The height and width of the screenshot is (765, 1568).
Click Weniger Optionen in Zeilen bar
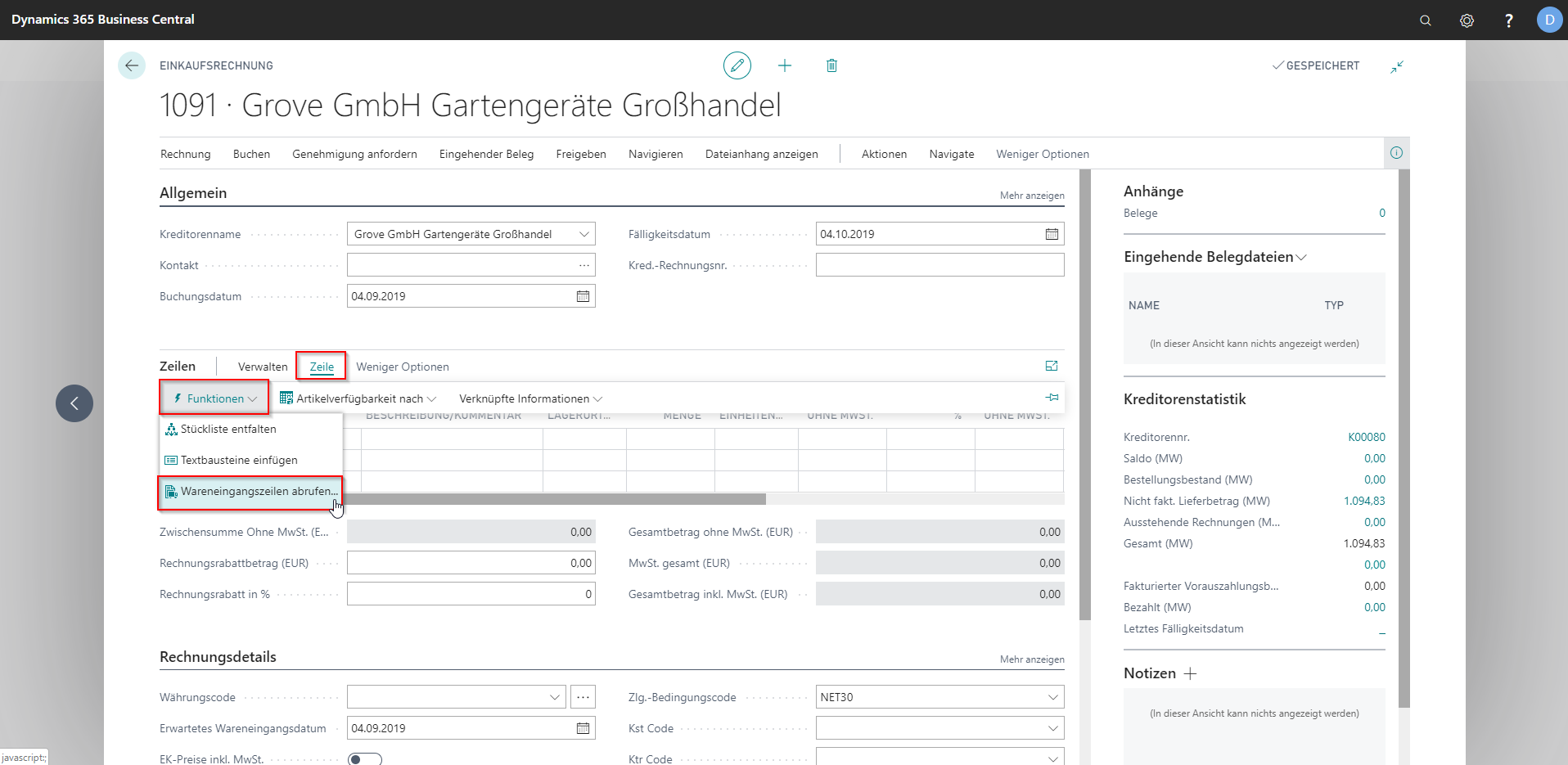[402, 367]
